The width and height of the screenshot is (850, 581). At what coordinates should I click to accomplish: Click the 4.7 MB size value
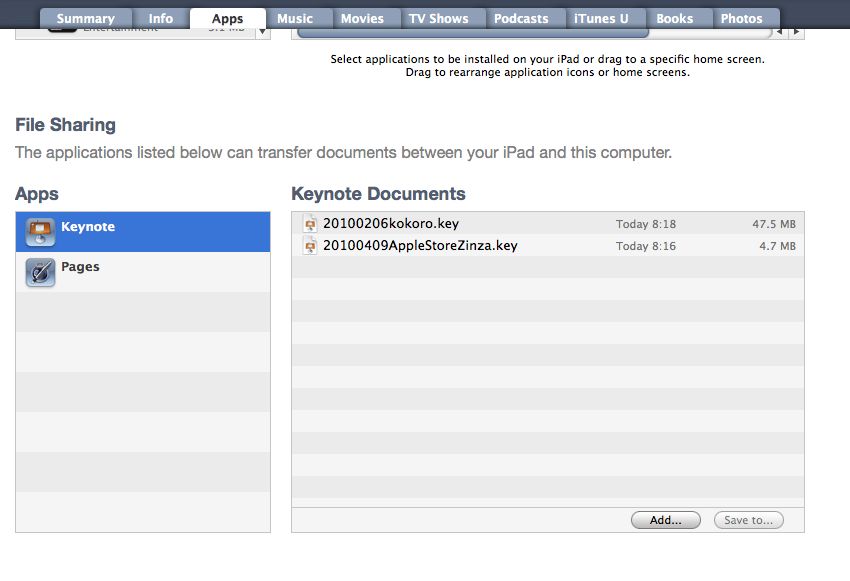[777, 246]
